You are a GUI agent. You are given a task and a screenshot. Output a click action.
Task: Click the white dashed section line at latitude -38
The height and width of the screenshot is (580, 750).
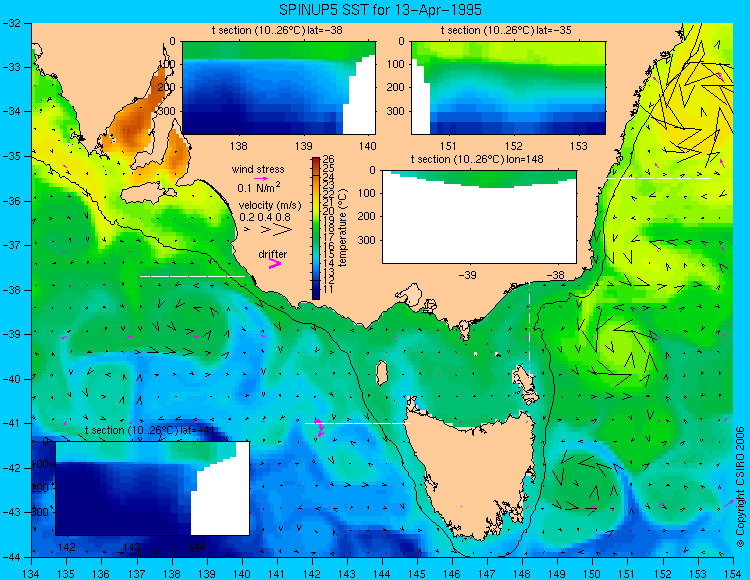pos(192,276)
